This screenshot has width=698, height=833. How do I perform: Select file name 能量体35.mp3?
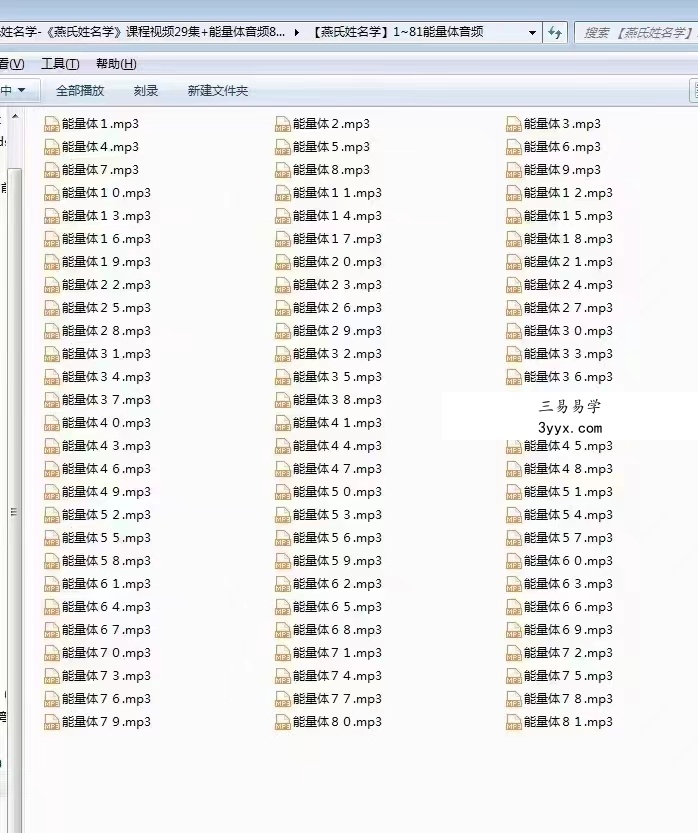(337, 377)
